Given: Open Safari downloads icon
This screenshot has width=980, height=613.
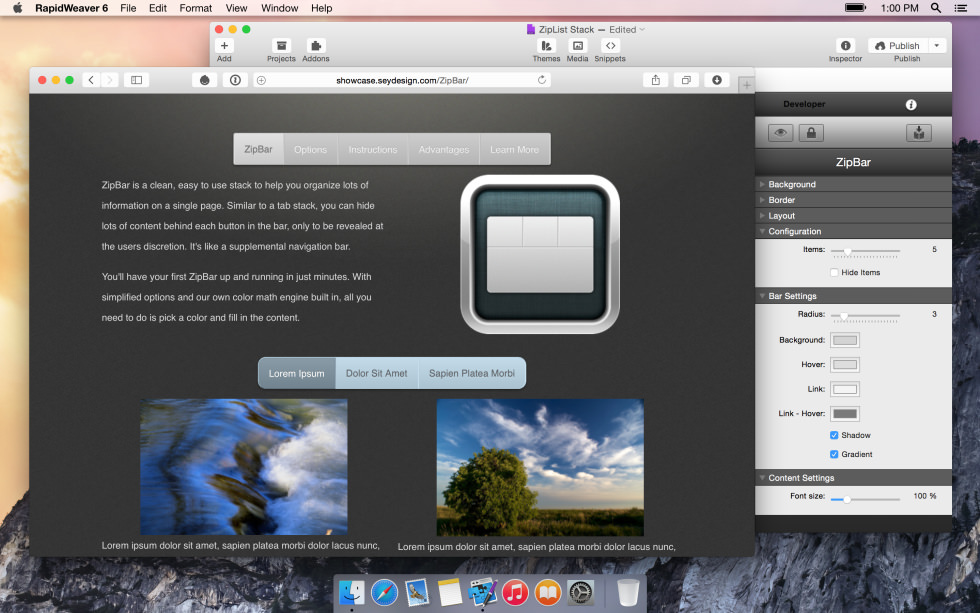Looking at the screenshot, I should point(717,80).
